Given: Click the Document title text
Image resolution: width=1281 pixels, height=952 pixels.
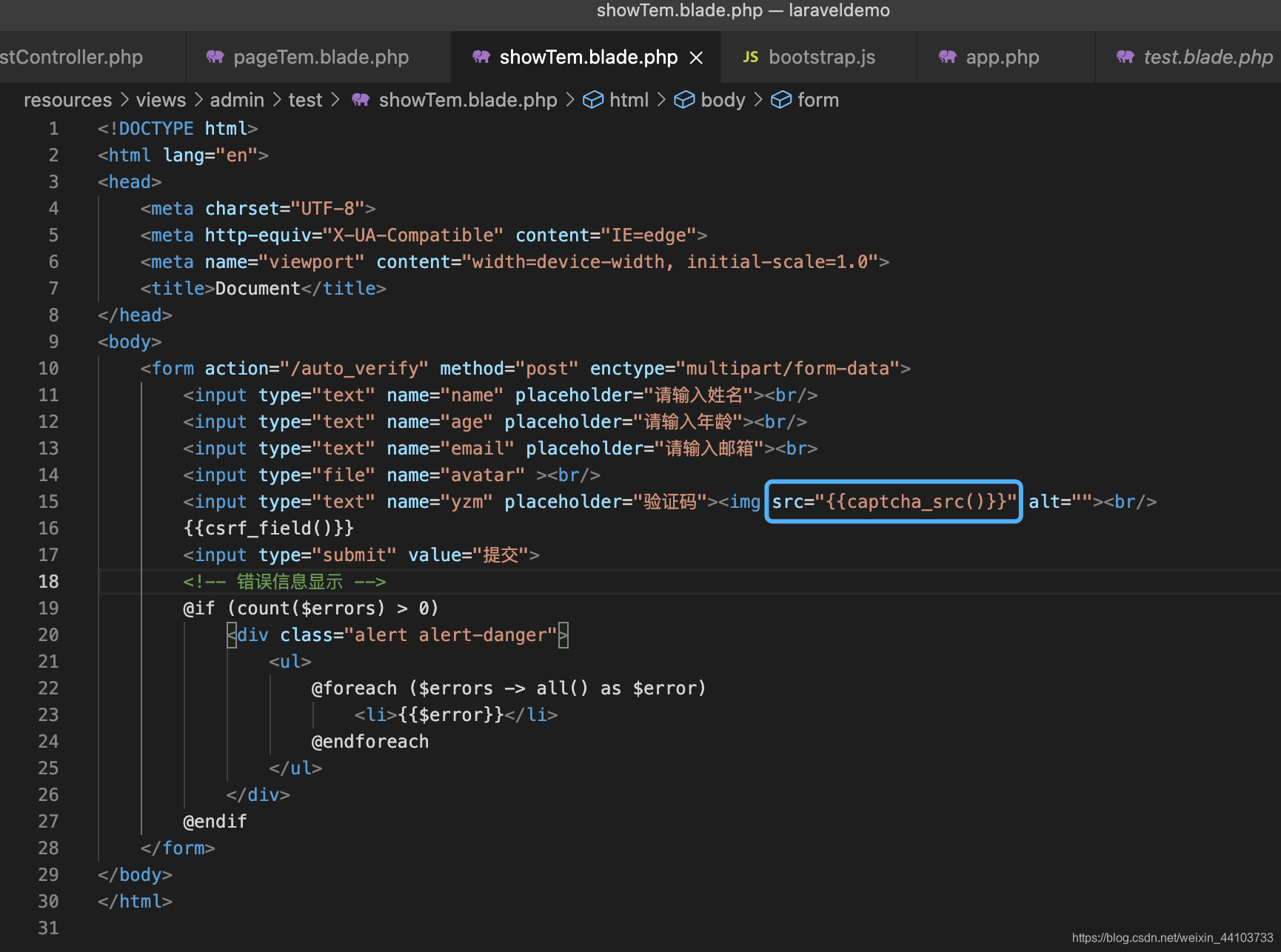Looking at the screenshot, I should tap(258, 289).
